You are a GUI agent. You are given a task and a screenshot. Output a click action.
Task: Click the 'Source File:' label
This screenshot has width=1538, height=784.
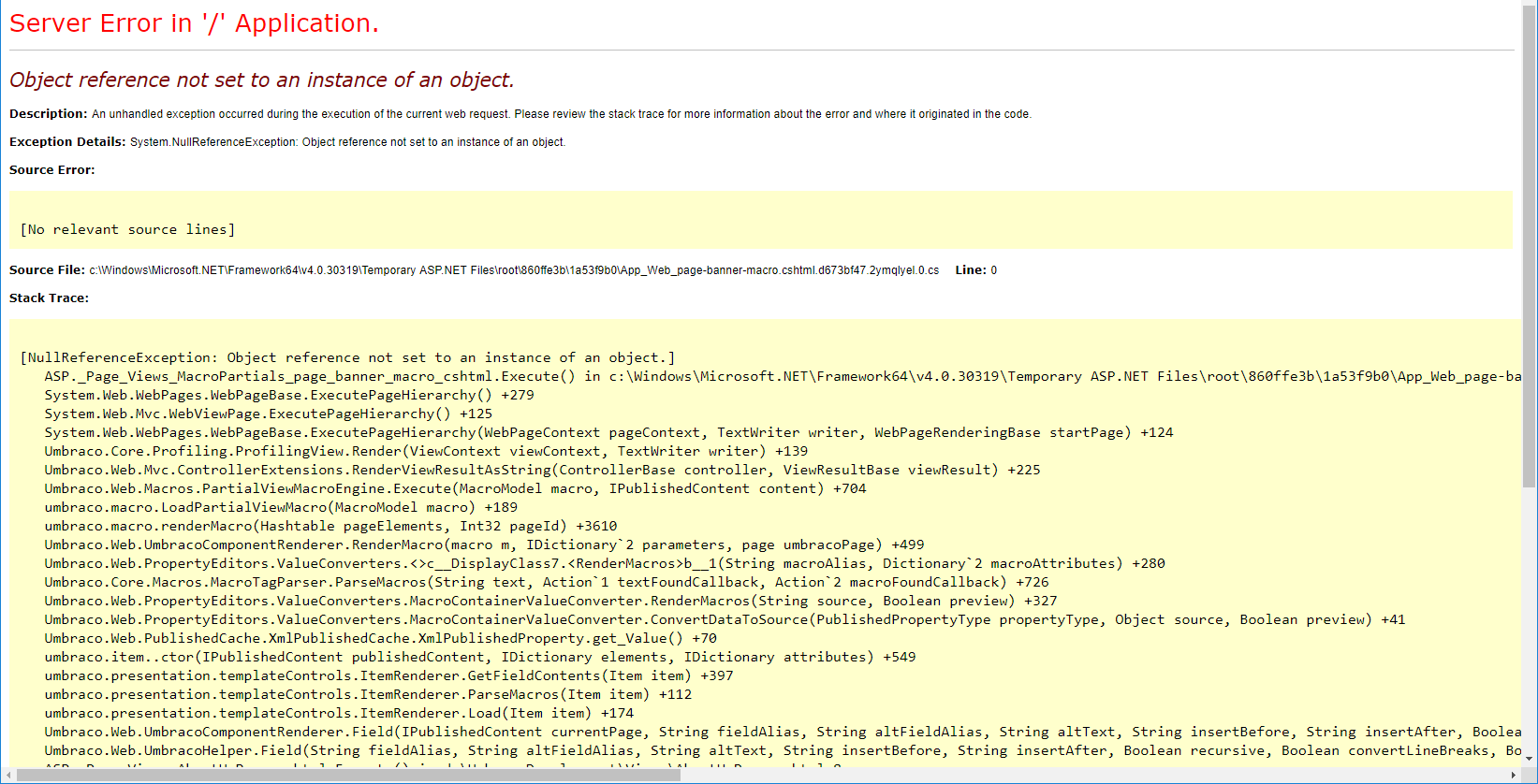click(x=47, y=270)
